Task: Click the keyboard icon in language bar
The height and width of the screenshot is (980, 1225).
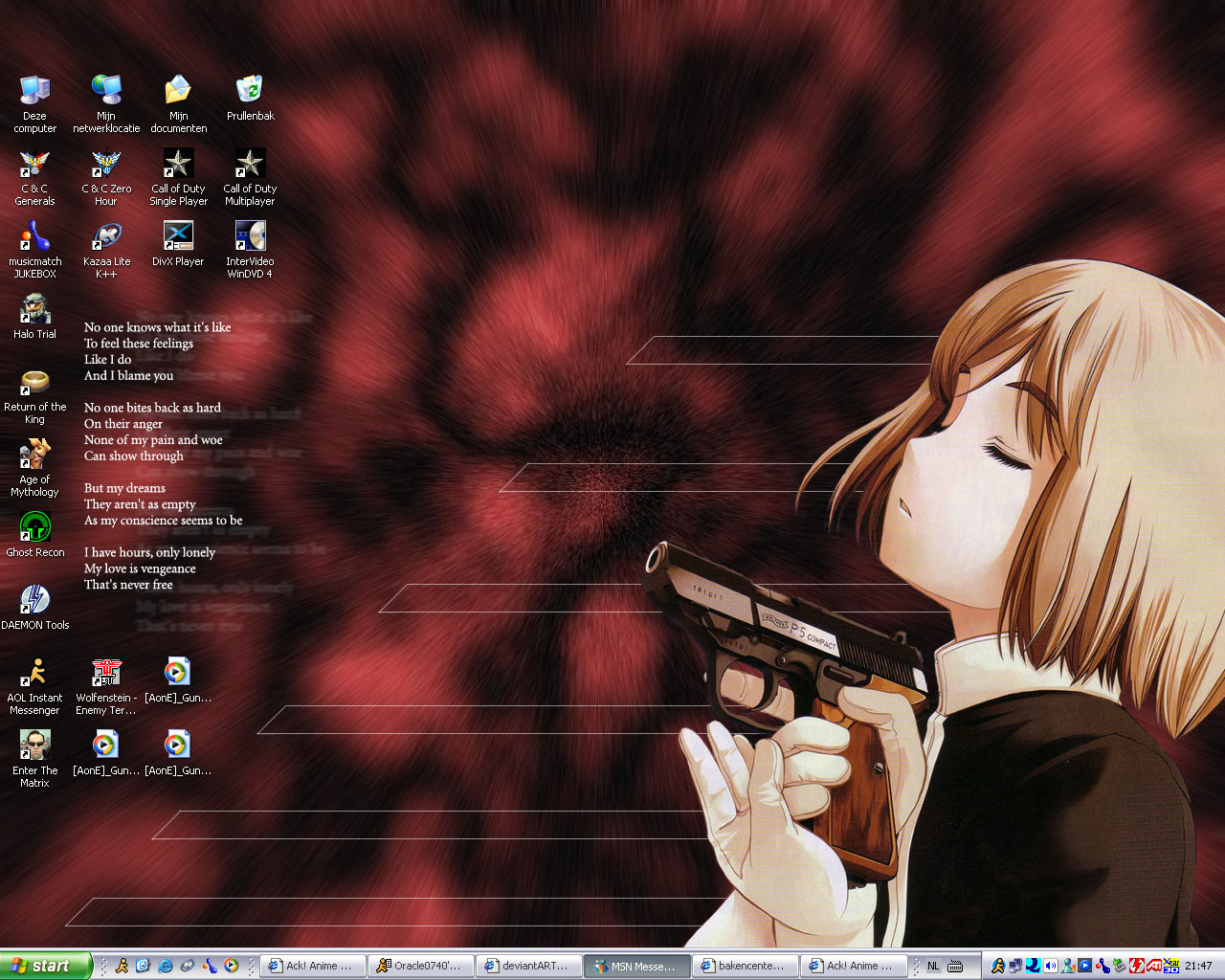Action: tap(955, 966)
